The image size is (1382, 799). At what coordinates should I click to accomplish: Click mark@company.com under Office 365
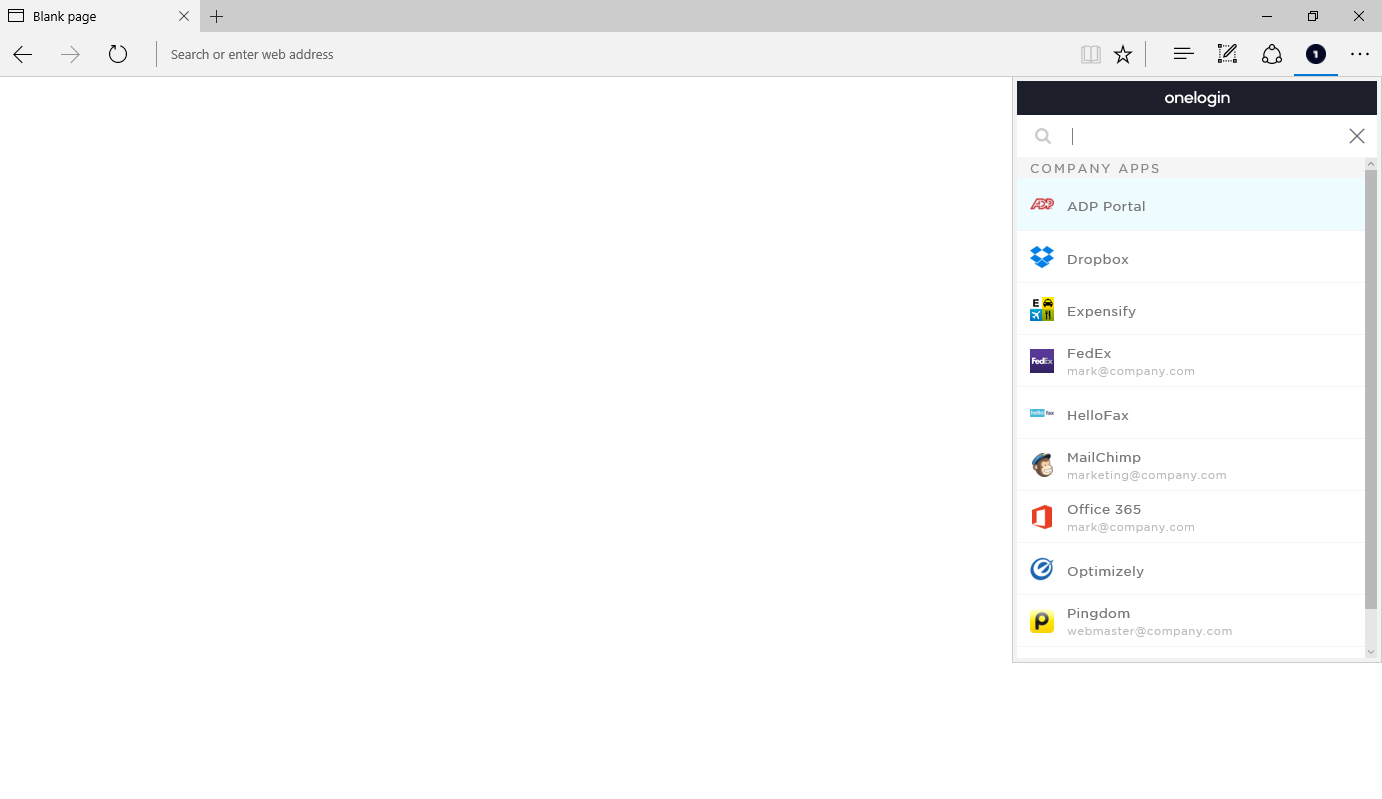point(1131,527)
